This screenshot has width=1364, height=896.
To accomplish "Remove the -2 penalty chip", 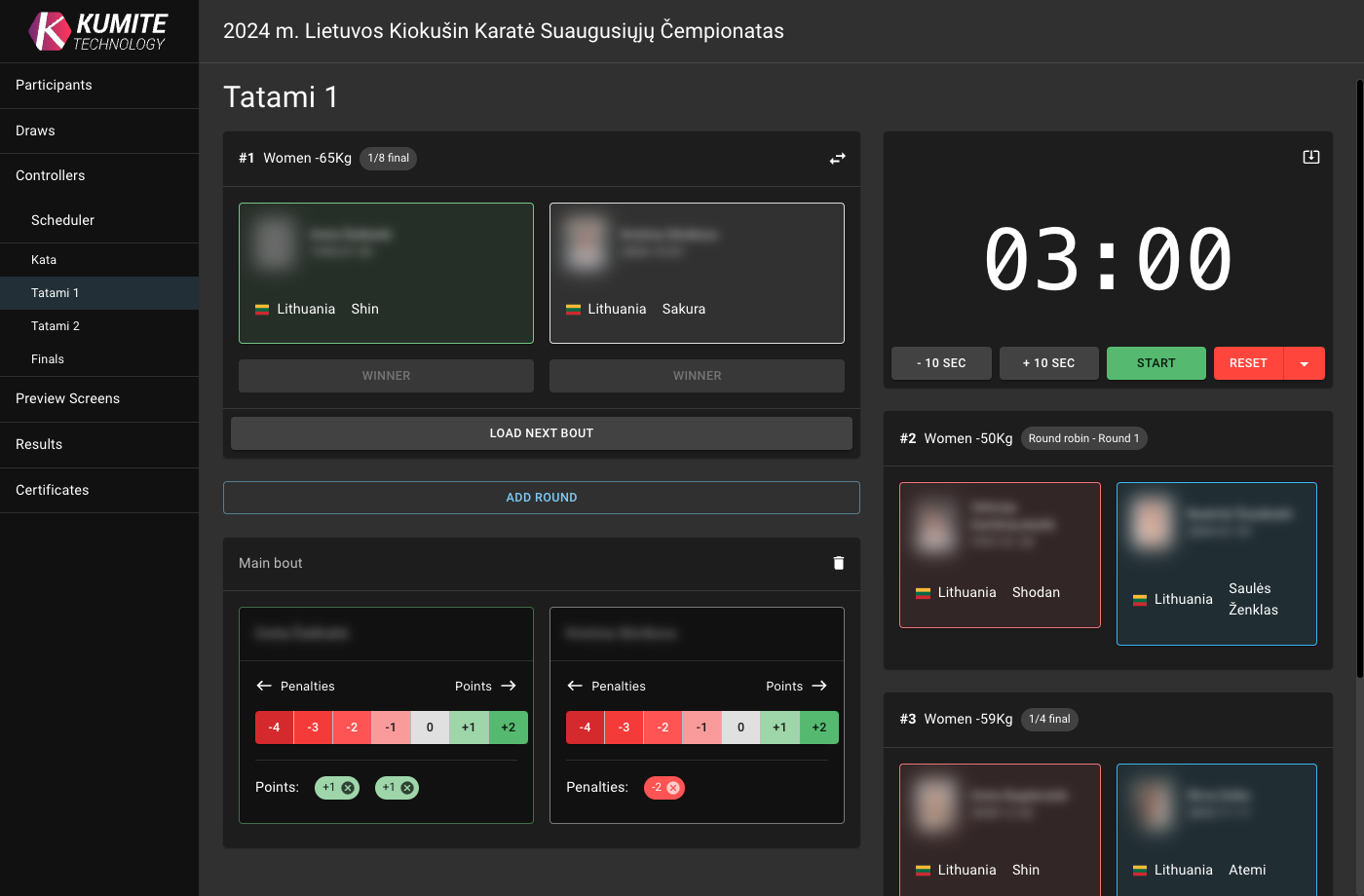I will coord(673,788).
